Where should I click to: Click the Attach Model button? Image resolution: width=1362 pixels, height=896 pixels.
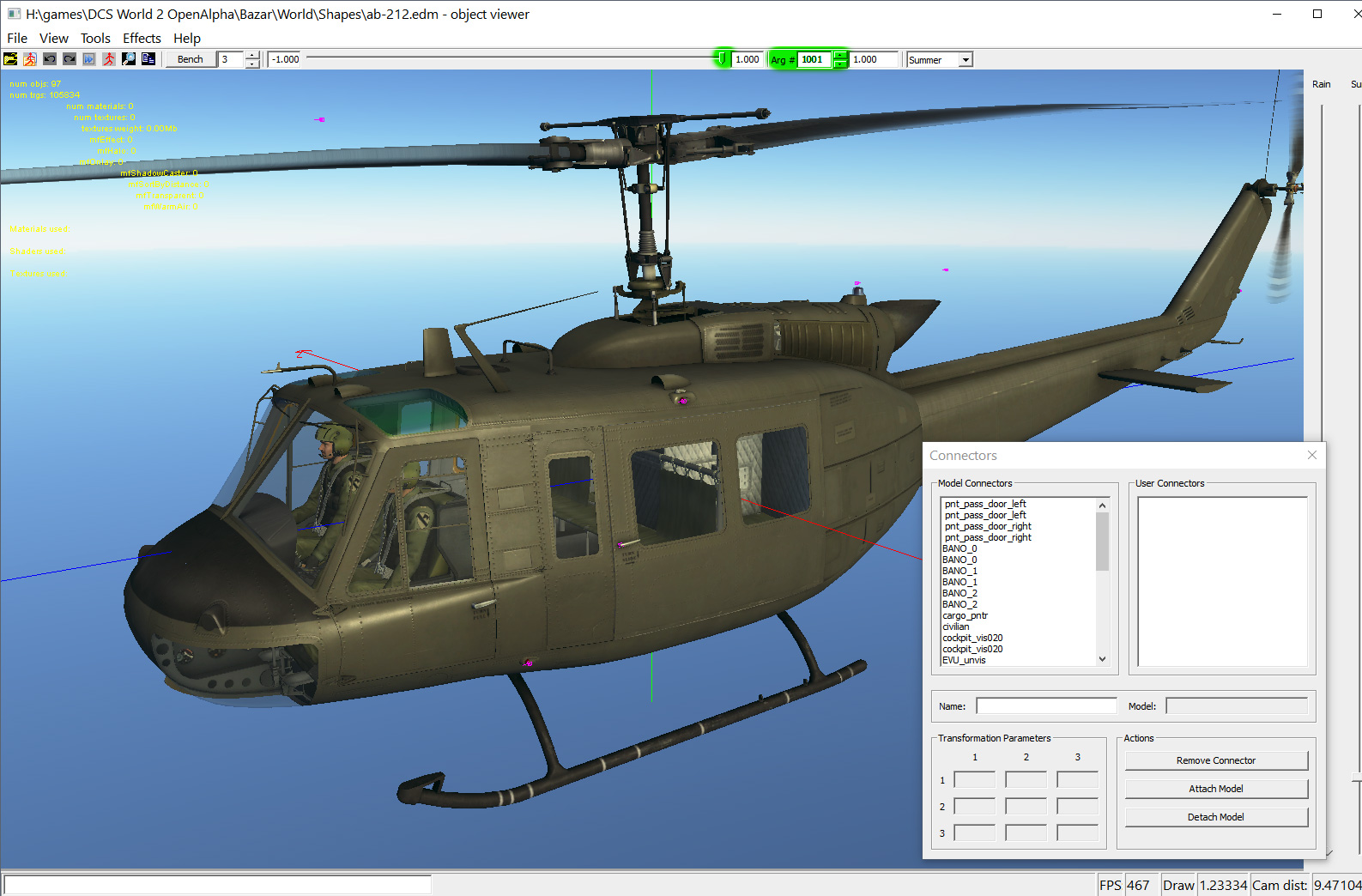1215,789
